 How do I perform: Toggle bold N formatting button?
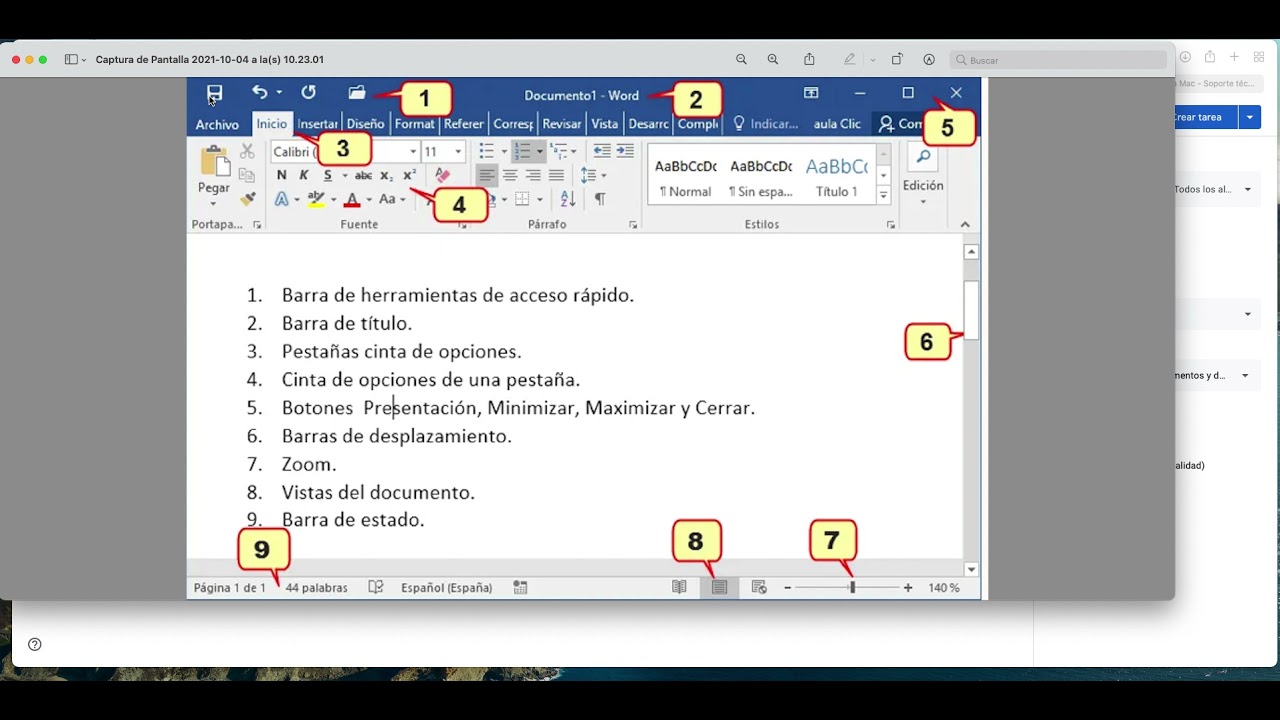282,175
